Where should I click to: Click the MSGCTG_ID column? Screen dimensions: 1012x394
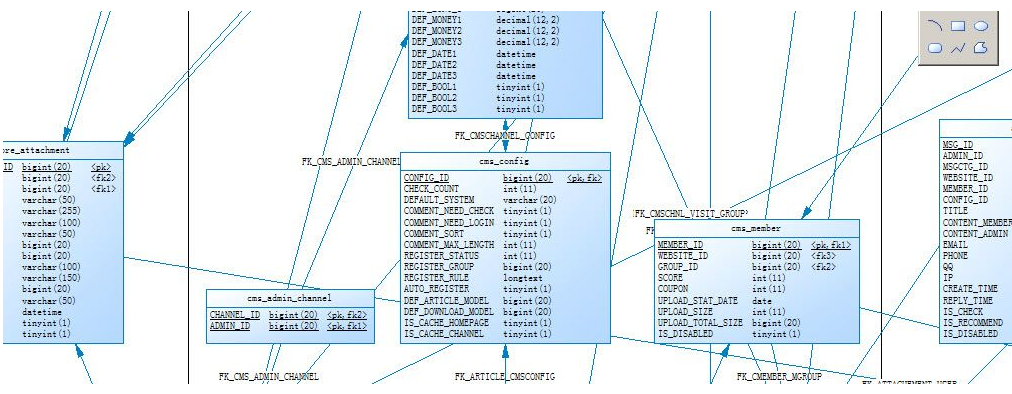966,167
